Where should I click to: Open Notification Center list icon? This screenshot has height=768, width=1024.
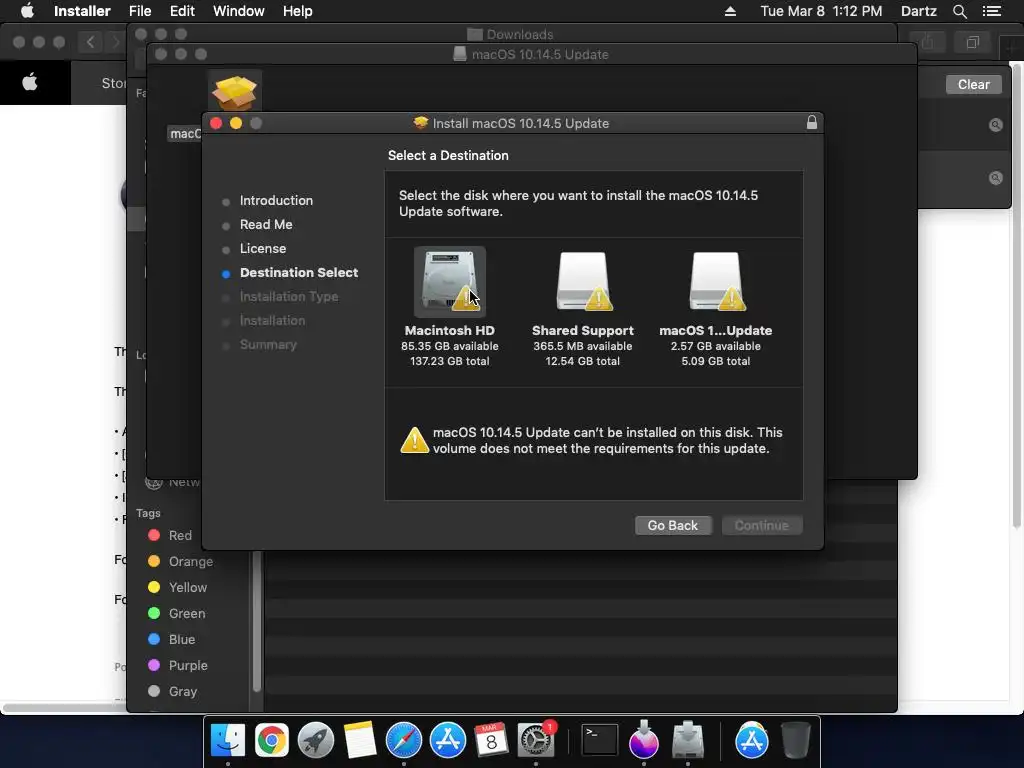[991, 11]
